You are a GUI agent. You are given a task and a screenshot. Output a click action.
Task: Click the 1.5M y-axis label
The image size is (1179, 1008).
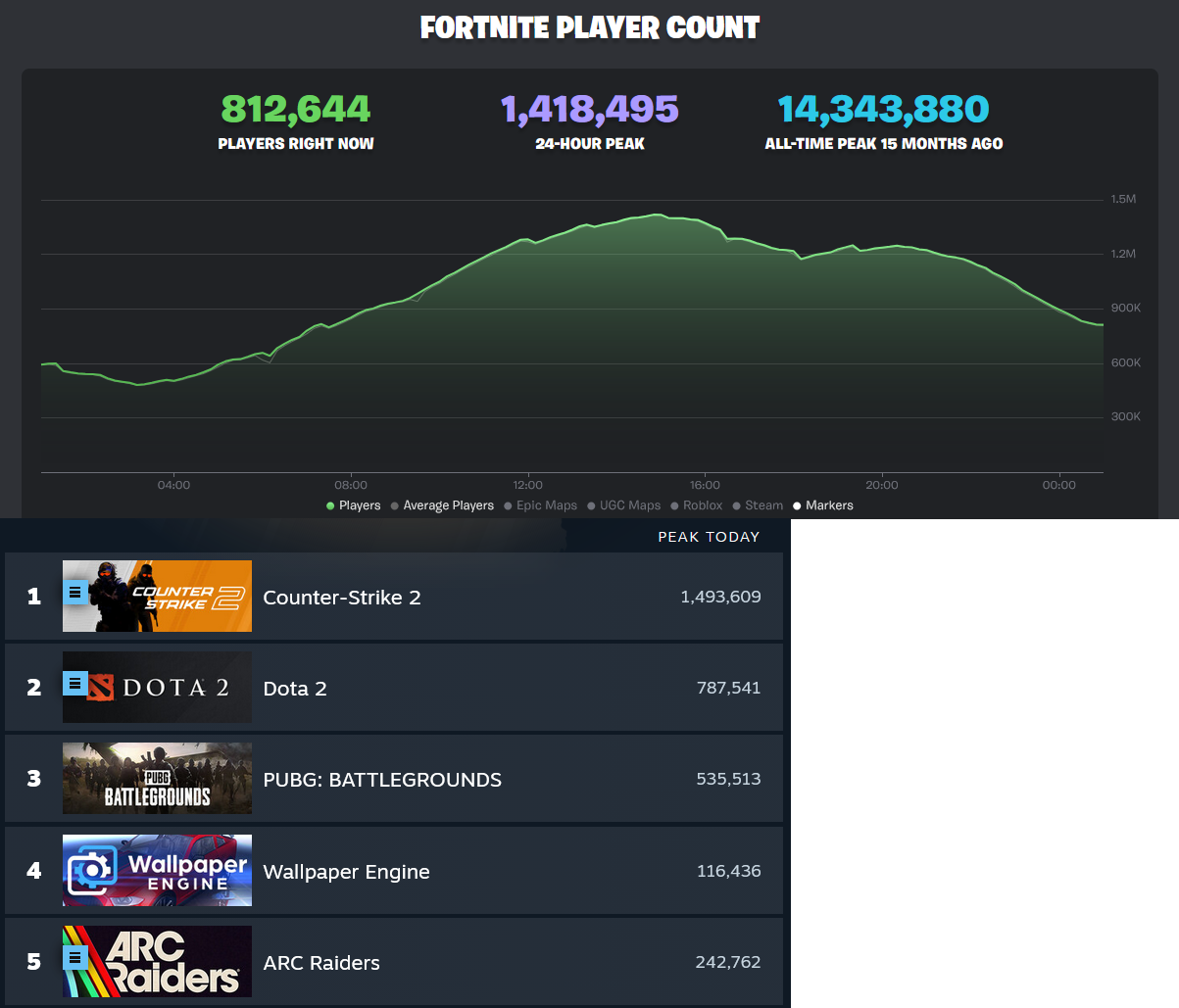click(1123, 199)
